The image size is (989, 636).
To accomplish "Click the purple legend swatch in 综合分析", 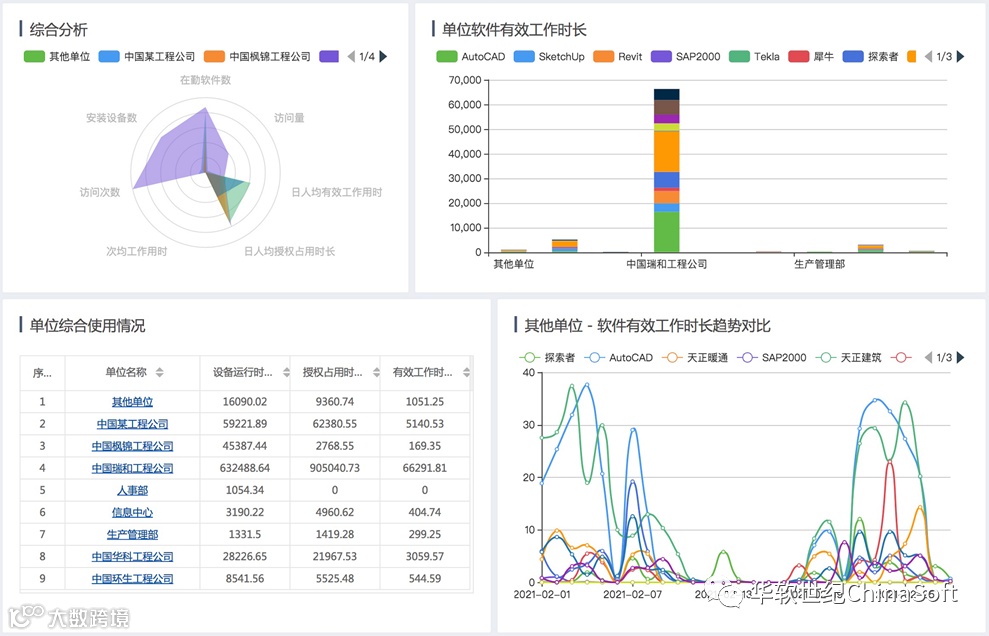I will [329, 57].
